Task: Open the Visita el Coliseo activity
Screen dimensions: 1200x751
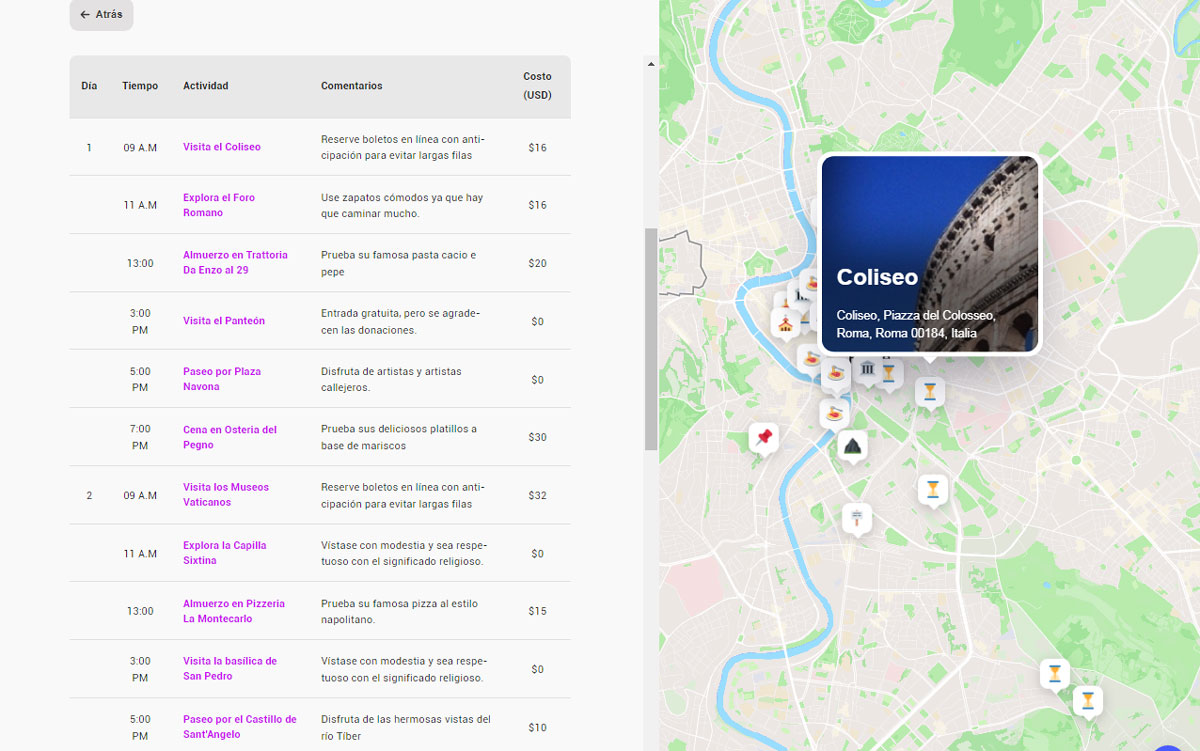Action: click(x=221, y=147)
